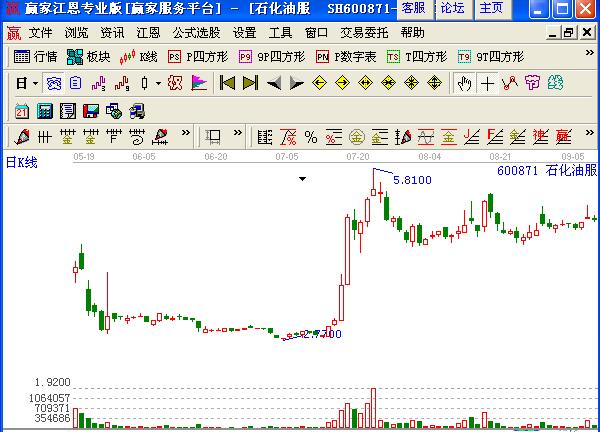Click the 客服 button in title bar

[x=413, y=8]
